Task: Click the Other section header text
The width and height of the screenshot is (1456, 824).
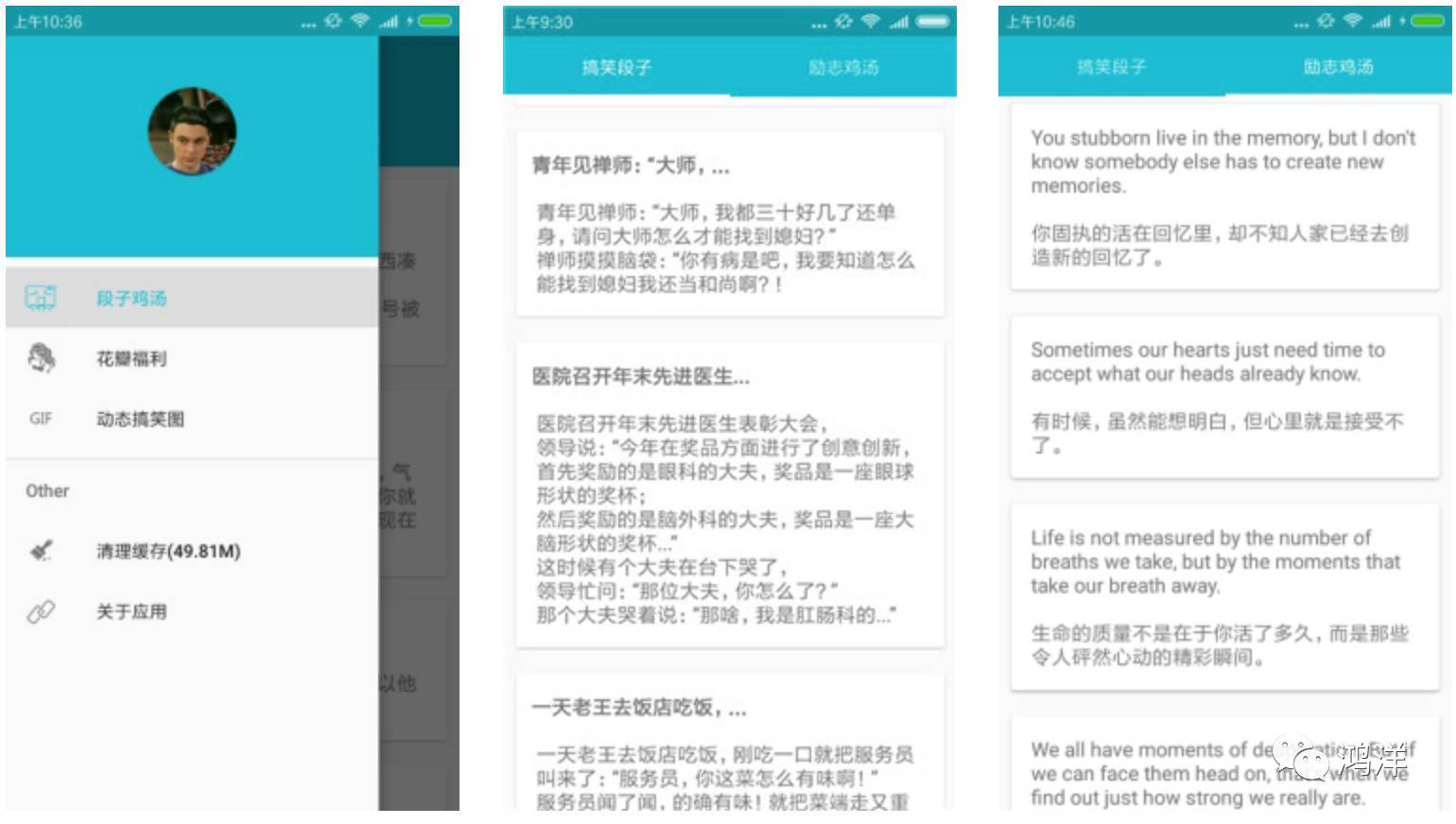Action: tap(47, 490)
